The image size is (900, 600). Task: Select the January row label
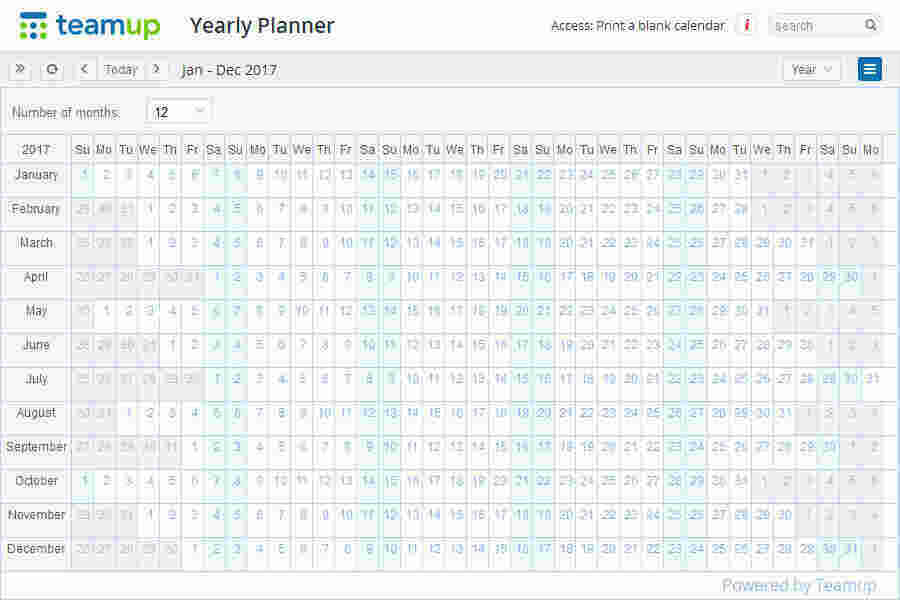(x=36, y=175)
